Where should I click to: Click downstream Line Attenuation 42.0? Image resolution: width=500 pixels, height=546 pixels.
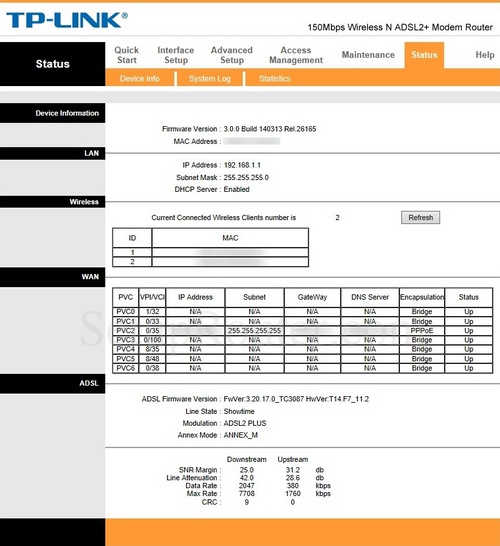(x=247, y=478)
